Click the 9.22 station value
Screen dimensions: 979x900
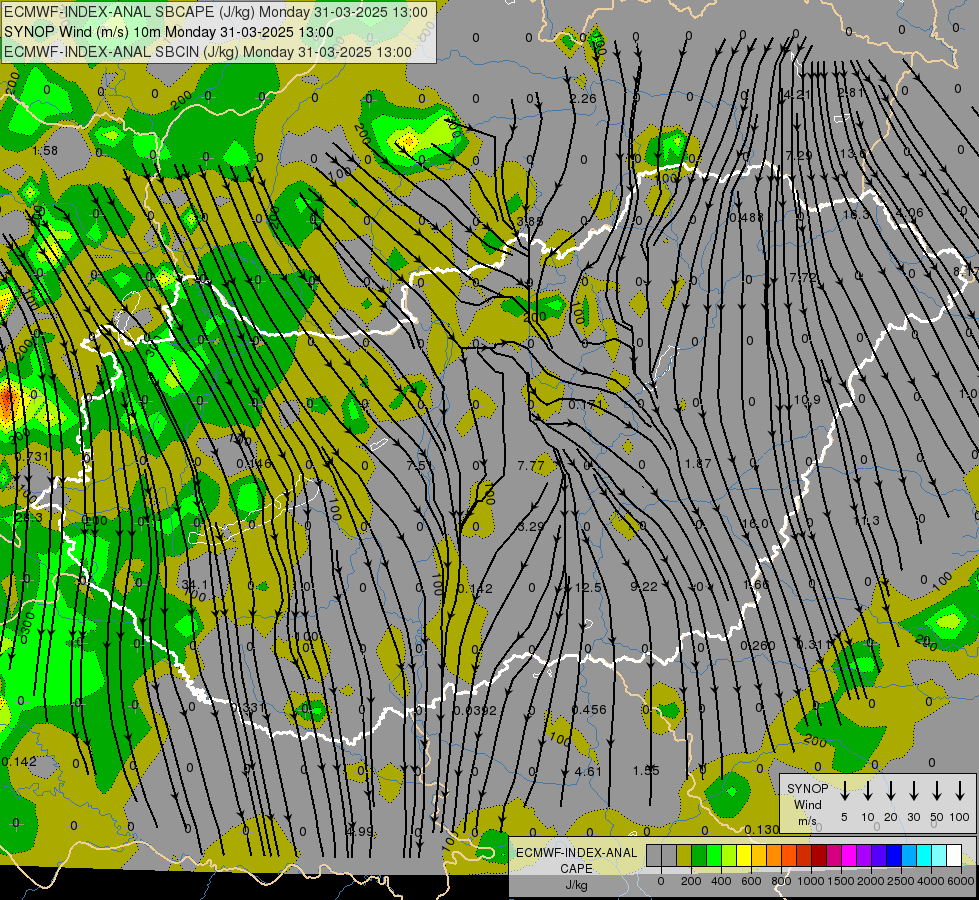pos(644,586)
